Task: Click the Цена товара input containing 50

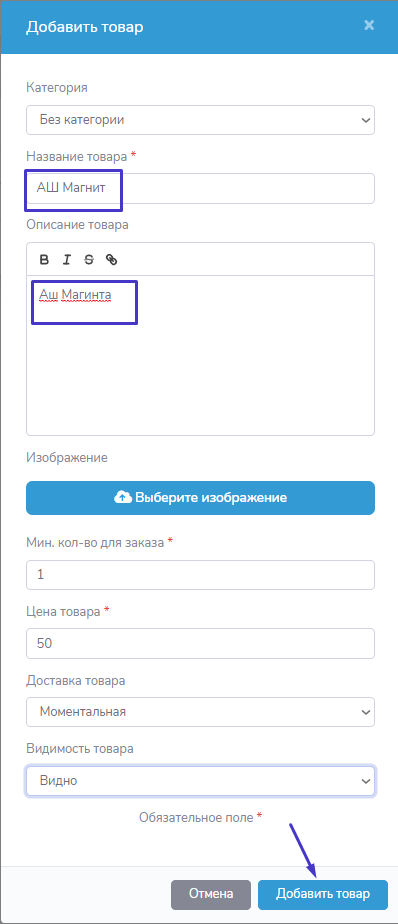Action: [200, 643]
